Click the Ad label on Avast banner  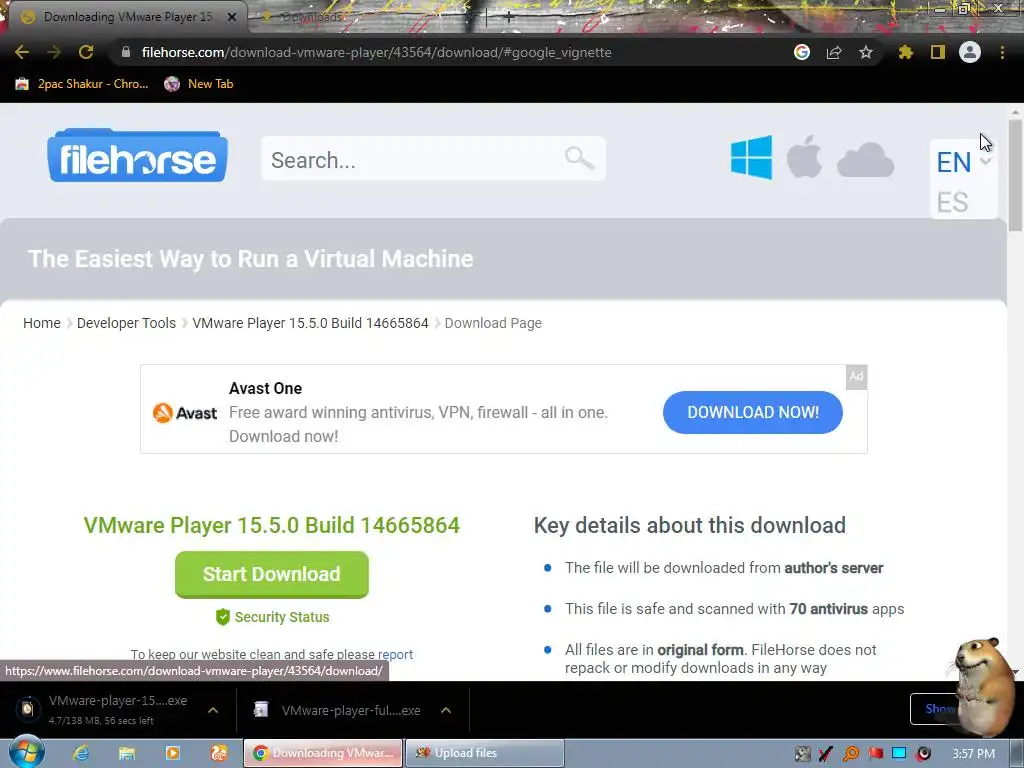click(856, 377)
